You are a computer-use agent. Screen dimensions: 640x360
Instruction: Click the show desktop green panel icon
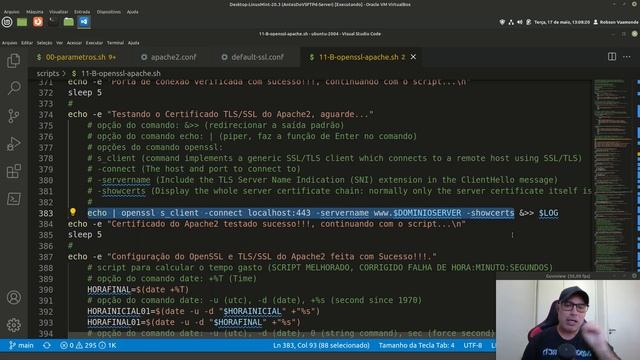(x=22, y=22)
